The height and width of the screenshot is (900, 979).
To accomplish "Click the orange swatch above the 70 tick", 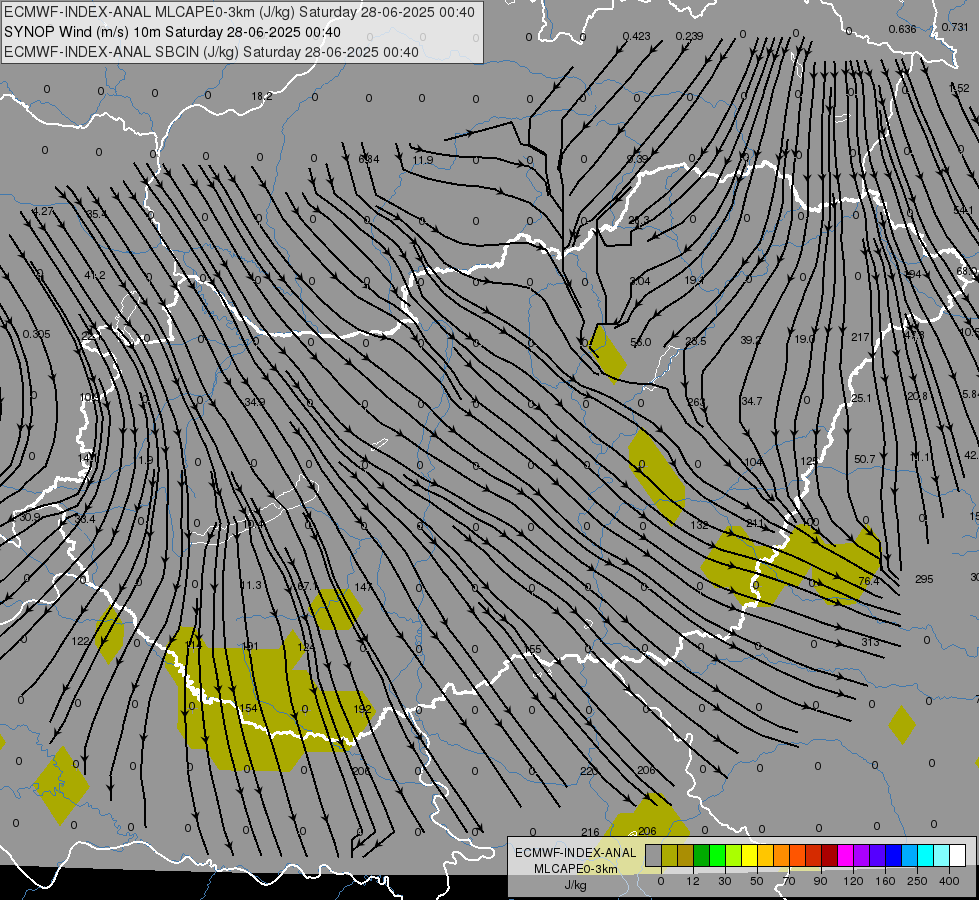I will pos(781,855).
